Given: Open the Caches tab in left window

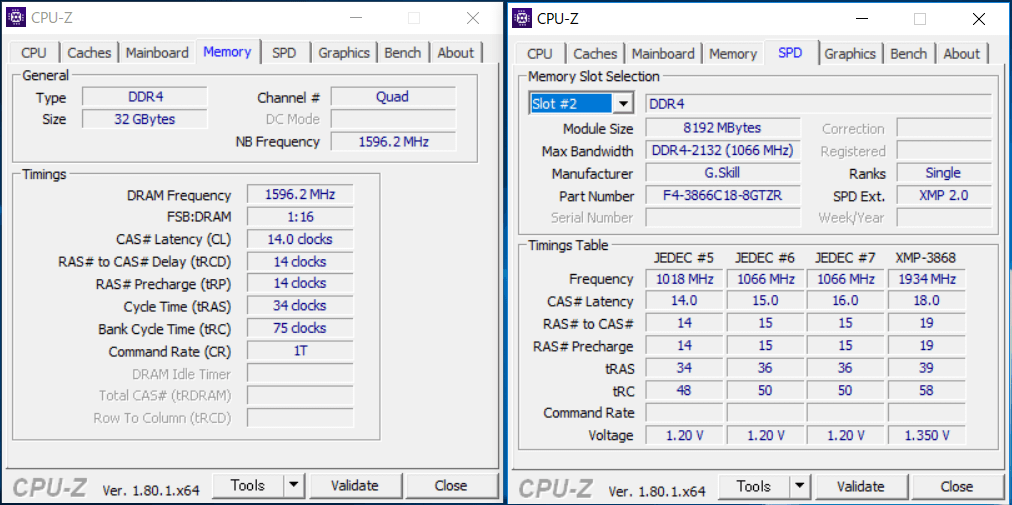Looking at the screenshot, I should [x=89, y=53].
